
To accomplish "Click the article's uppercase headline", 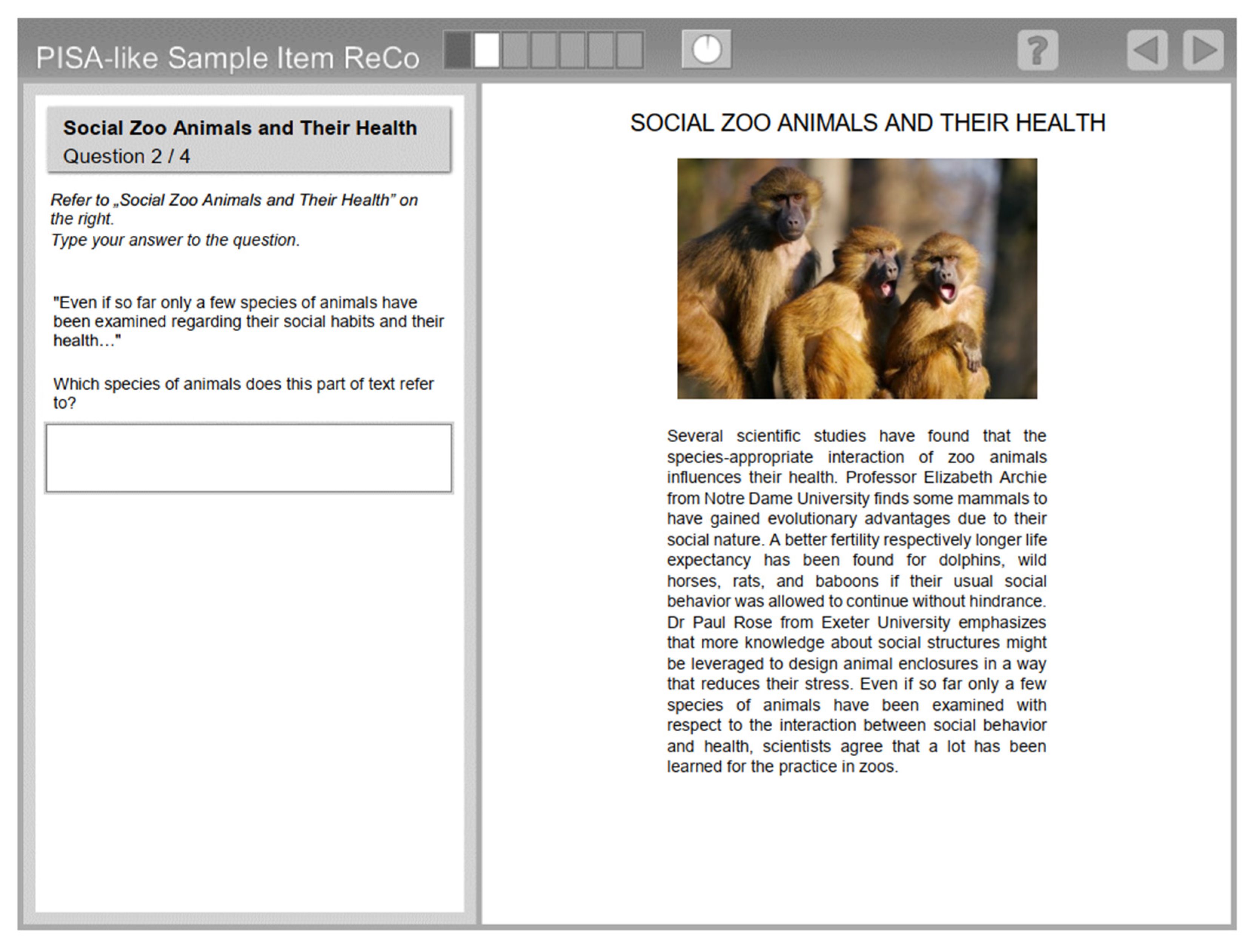I will tap(867, 123).
